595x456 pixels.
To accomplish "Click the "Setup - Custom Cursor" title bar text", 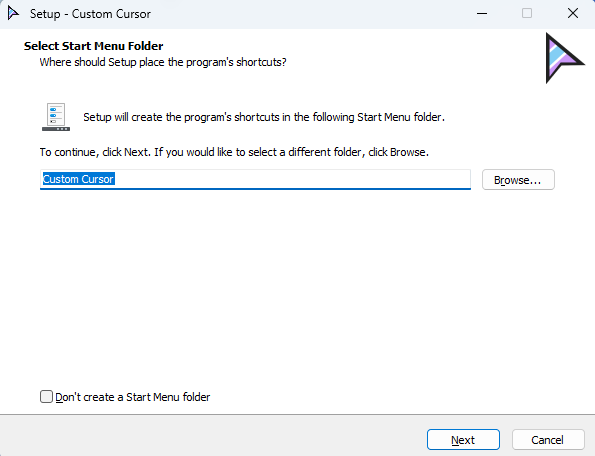I will (90, 14).
